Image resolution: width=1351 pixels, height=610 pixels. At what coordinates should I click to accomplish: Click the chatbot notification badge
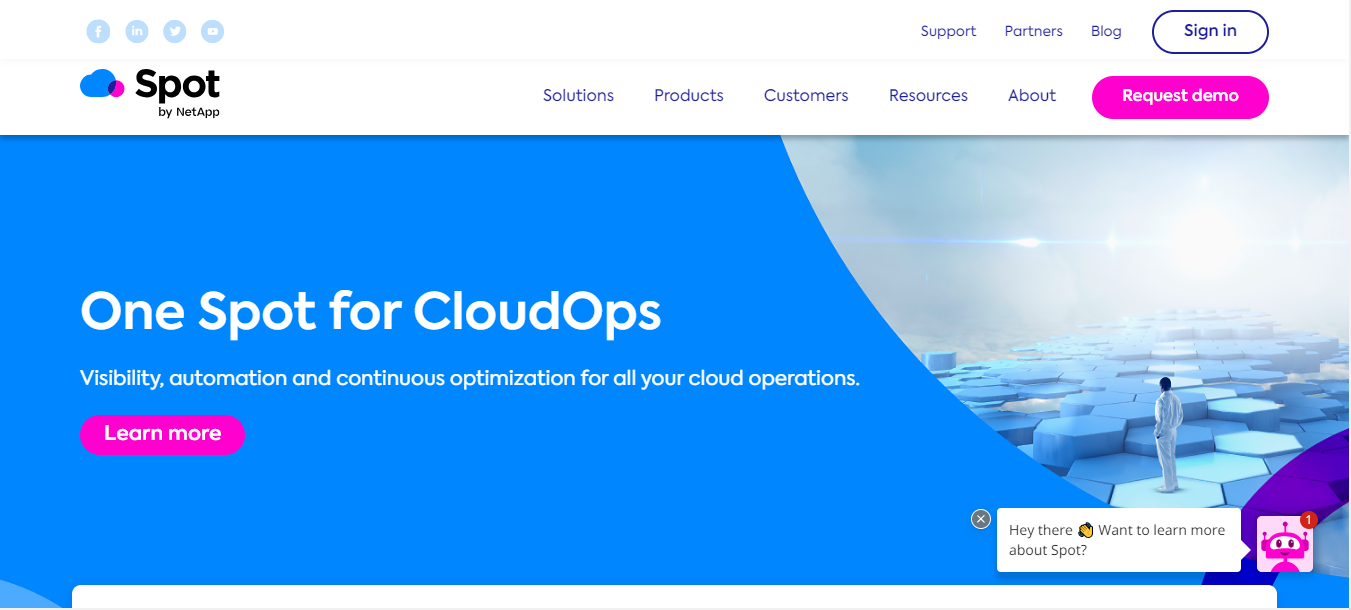1307,520
